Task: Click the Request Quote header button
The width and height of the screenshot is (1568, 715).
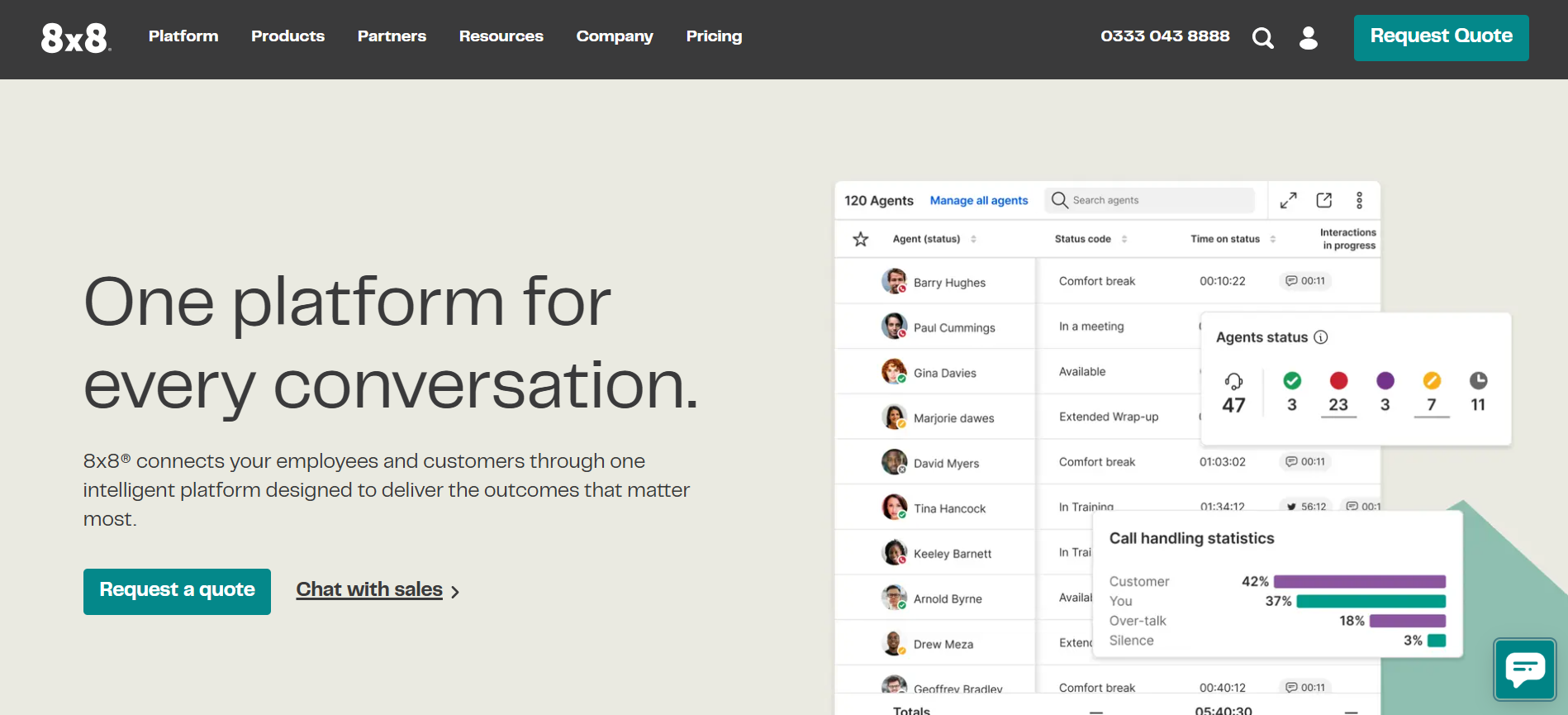Action: (x=1441, y=37)
